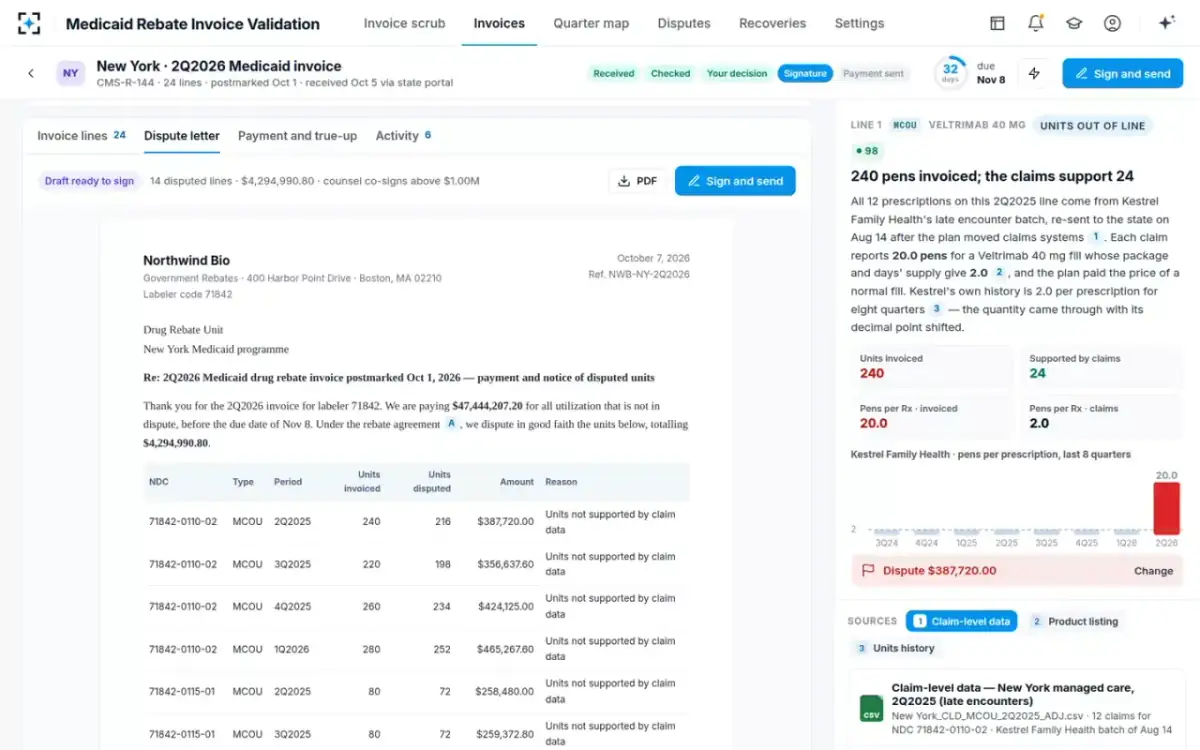1200x750 pixels.
Task: Open citation 1 in explanation text
Action: (1096, 237)
